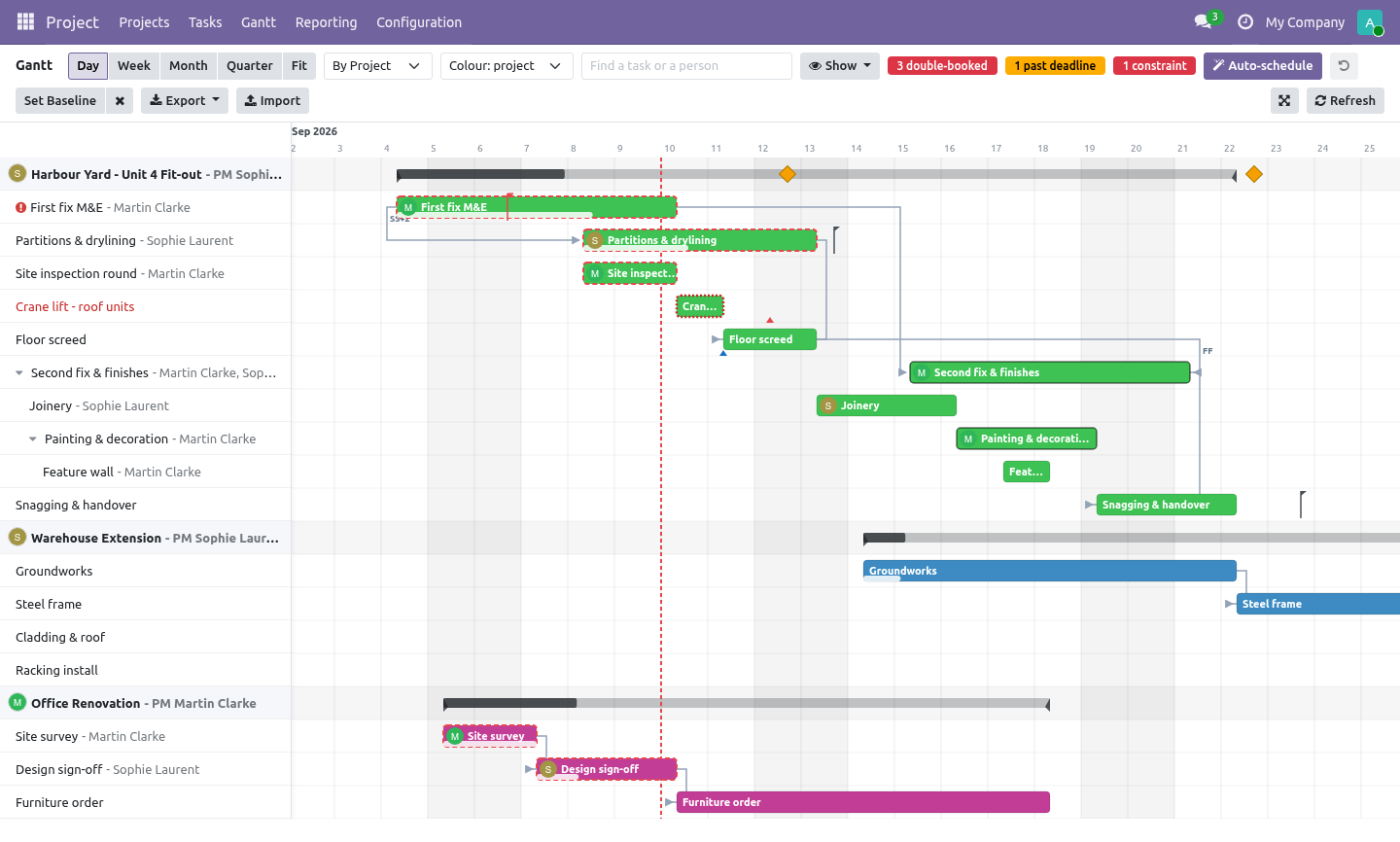
Task: Click the Set Baseline button
Action: tap(60, 101)
